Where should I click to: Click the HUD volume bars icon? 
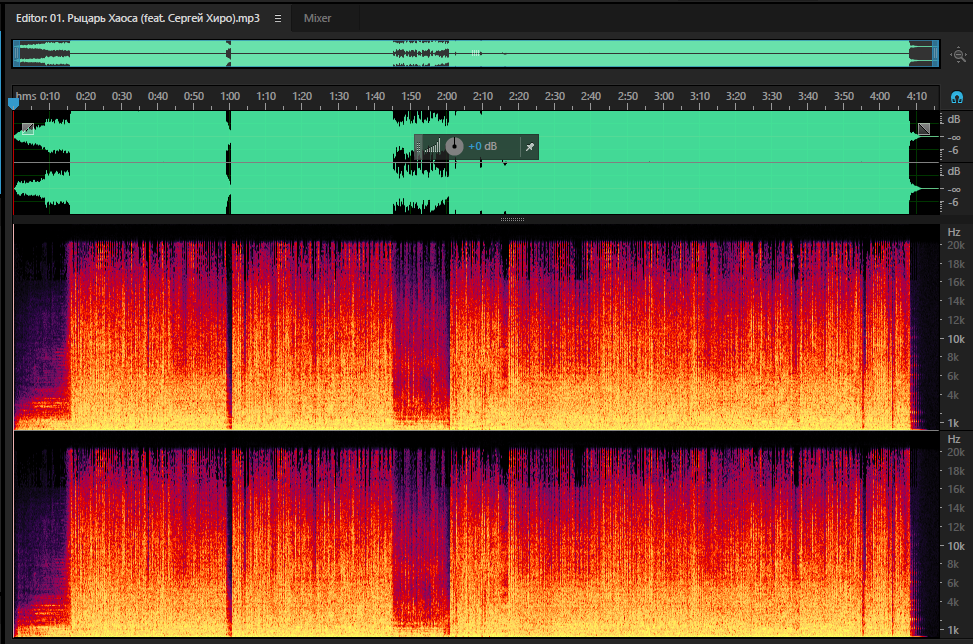(433, 146)
